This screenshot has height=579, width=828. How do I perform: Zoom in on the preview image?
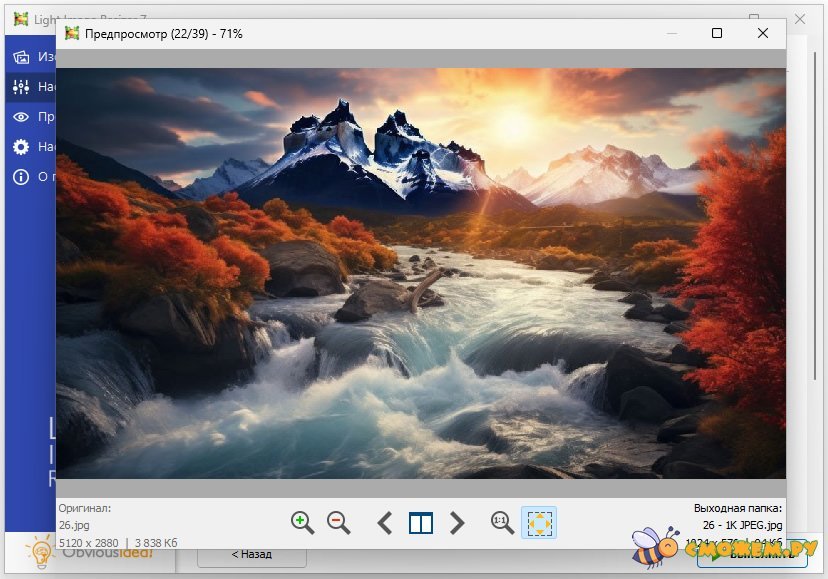[302, 522]
